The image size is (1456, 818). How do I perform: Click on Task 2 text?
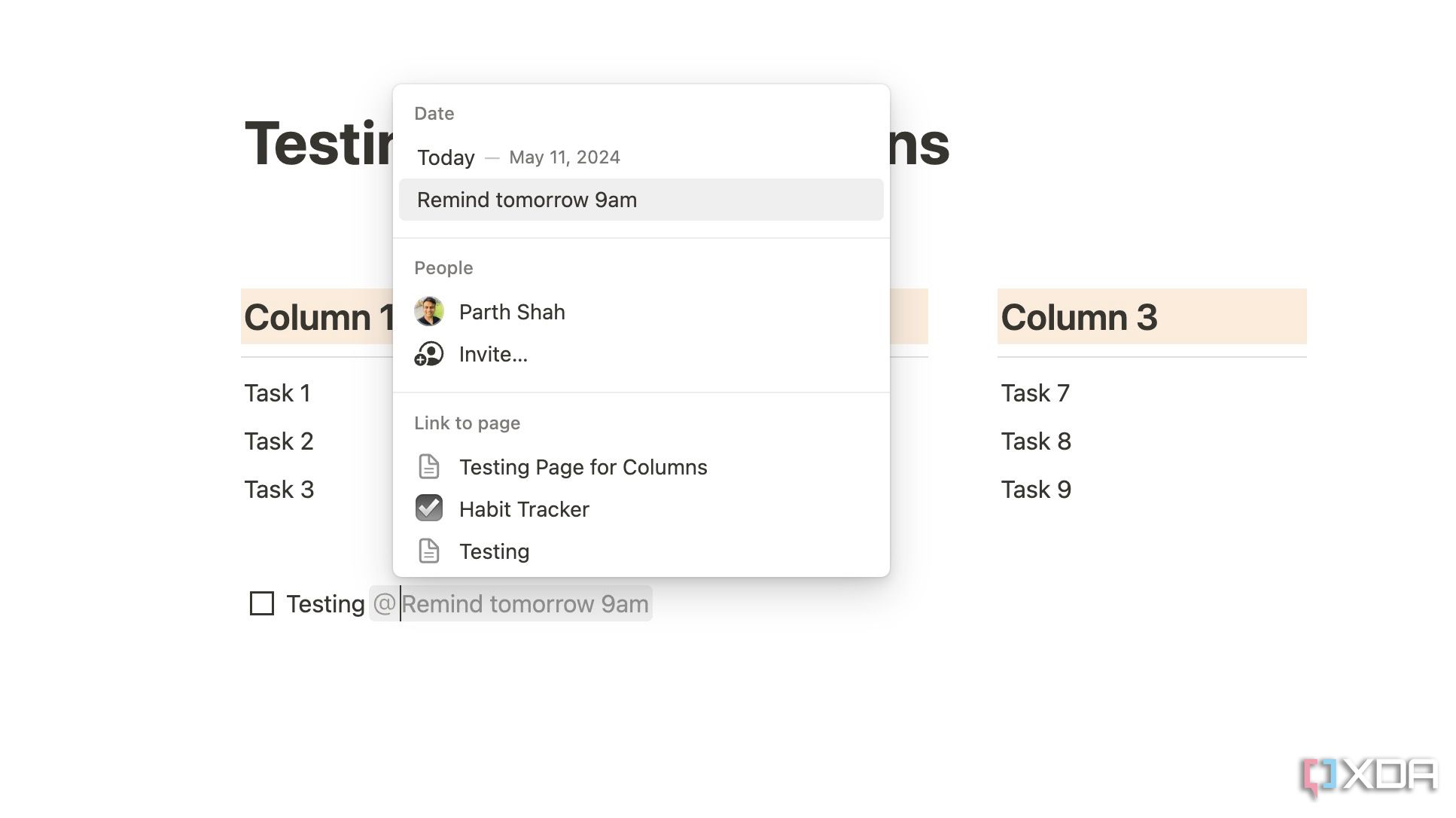coord(279,441)
